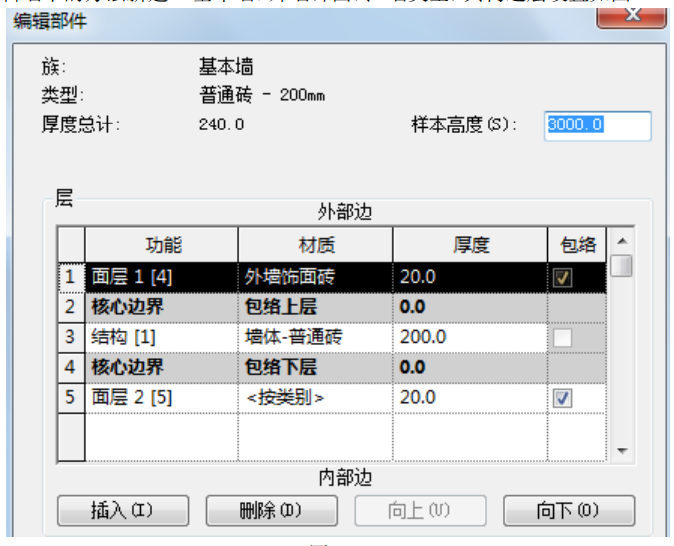Open function dropdown for 面层 2 [5]
674x546 pixels.
(x=160, y=398)
